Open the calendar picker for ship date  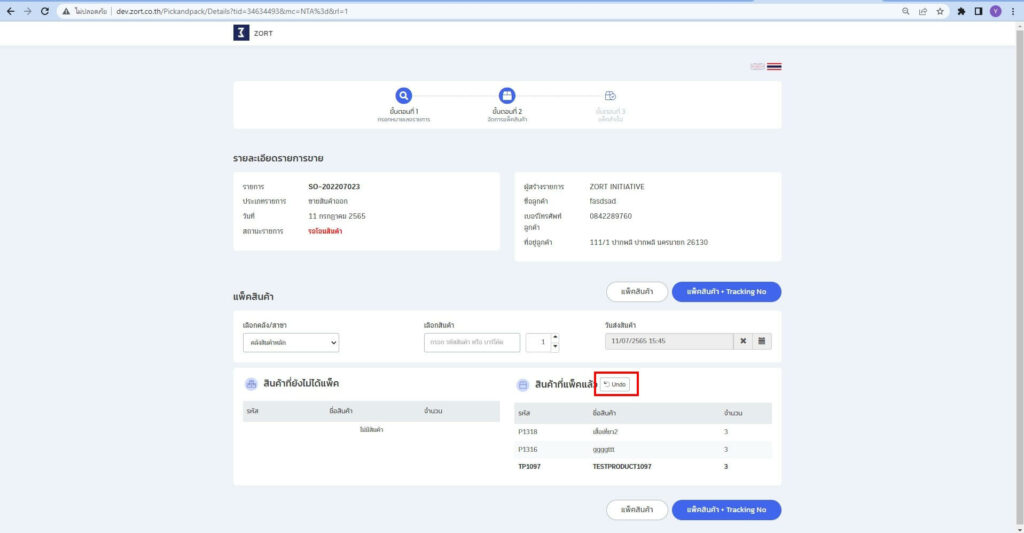tap(762, 342)
